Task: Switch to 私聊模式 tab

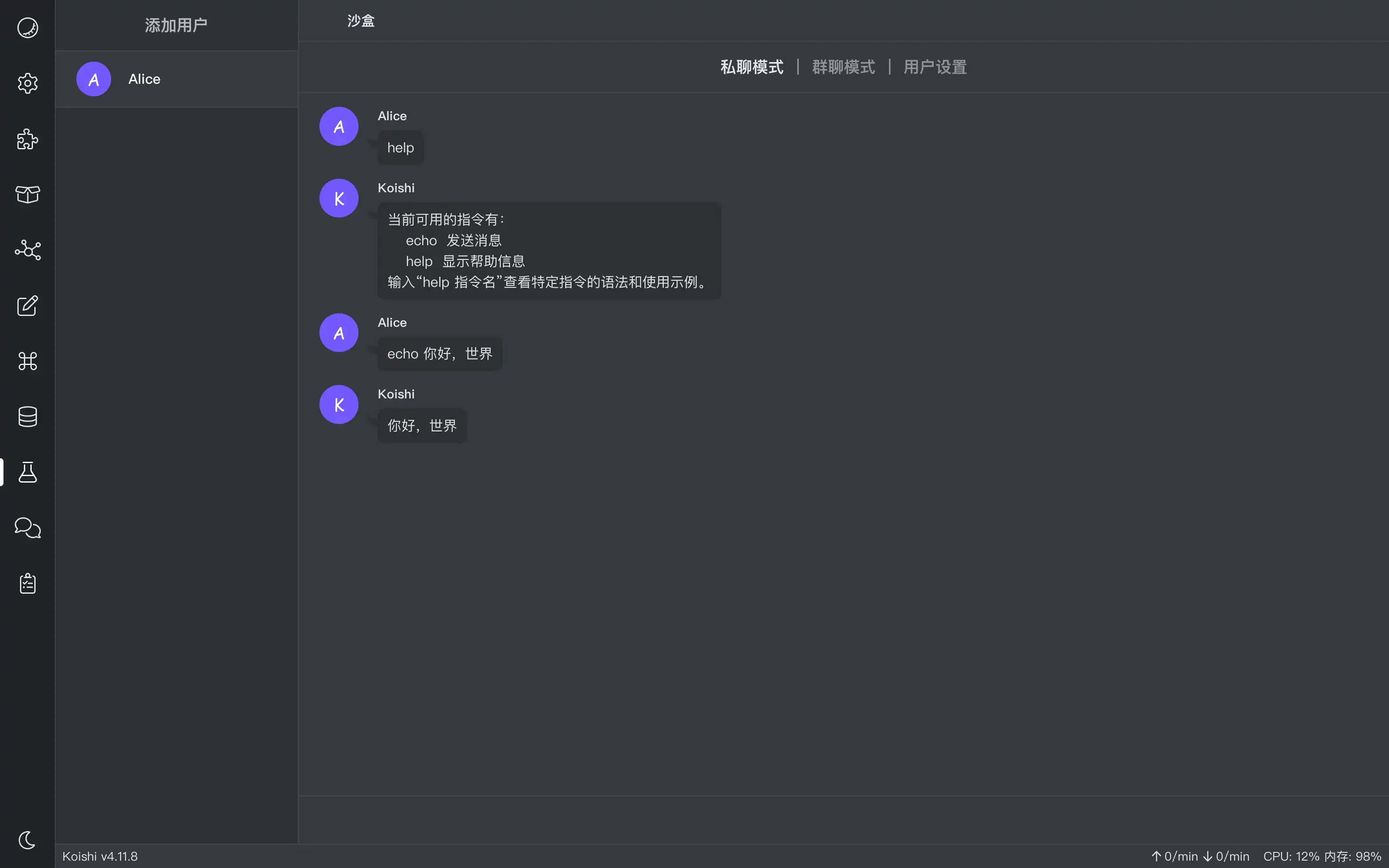Action: point(752,67)
